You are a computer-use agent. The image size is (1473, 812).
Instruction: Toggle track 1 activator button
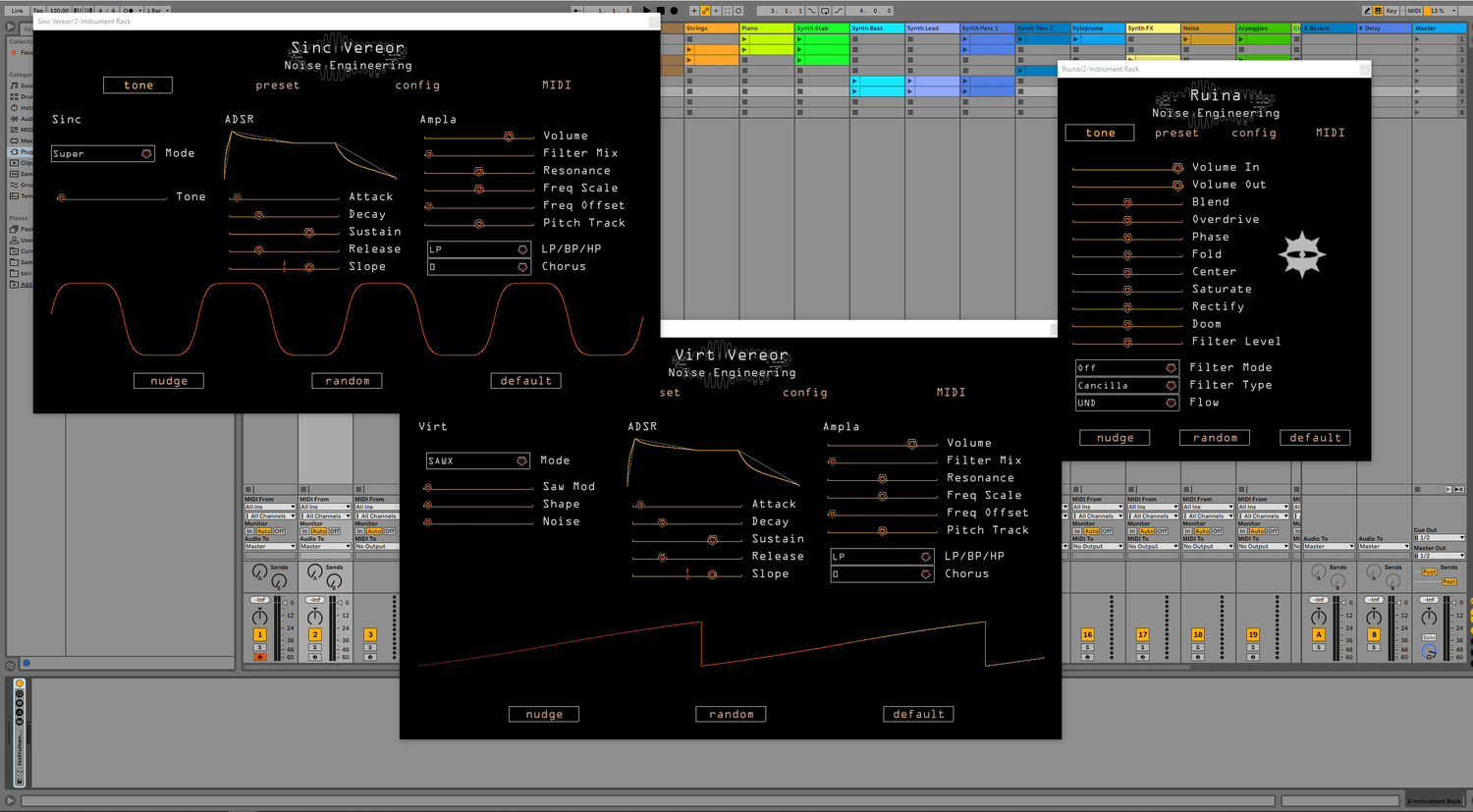260,634
